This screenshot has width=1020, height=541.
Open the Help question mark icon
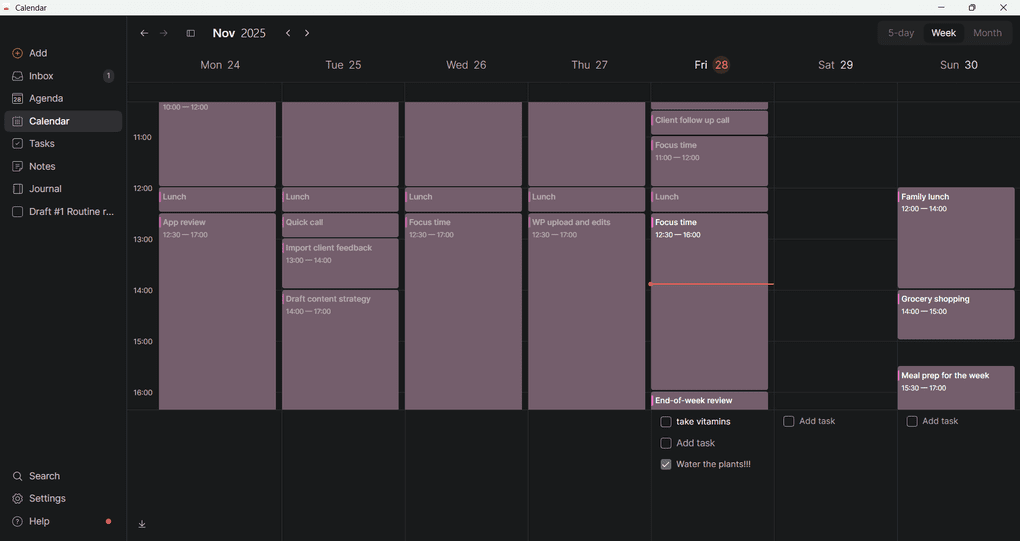[x=18, y=521]
